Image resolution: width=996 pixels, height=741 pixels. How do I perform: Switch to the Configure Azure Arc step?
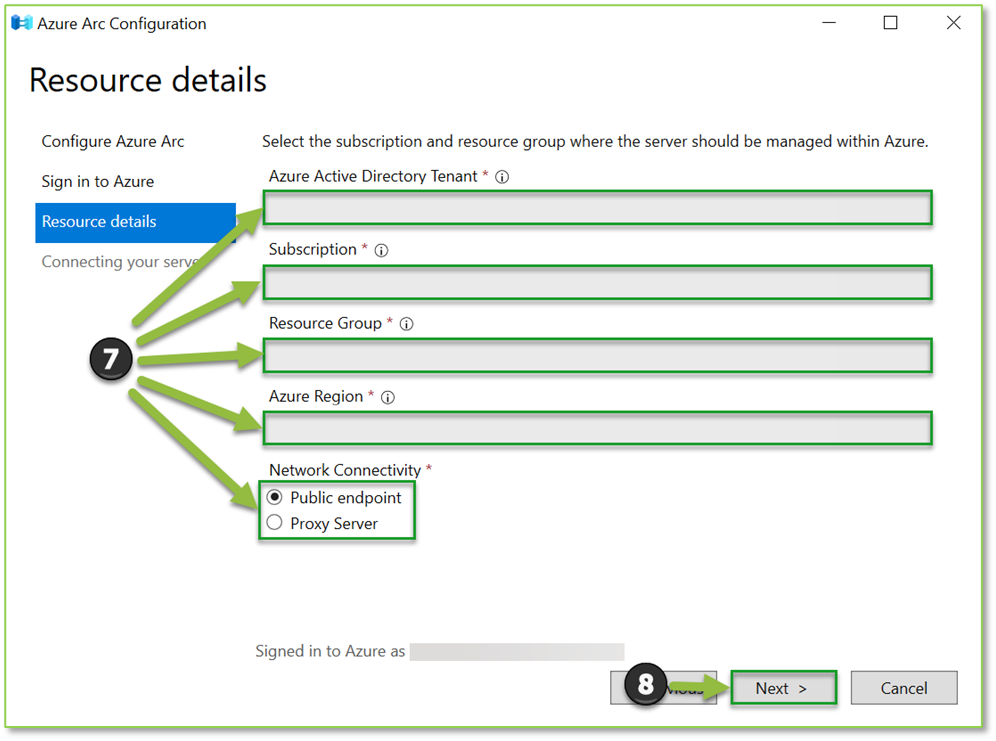point(112,141)
